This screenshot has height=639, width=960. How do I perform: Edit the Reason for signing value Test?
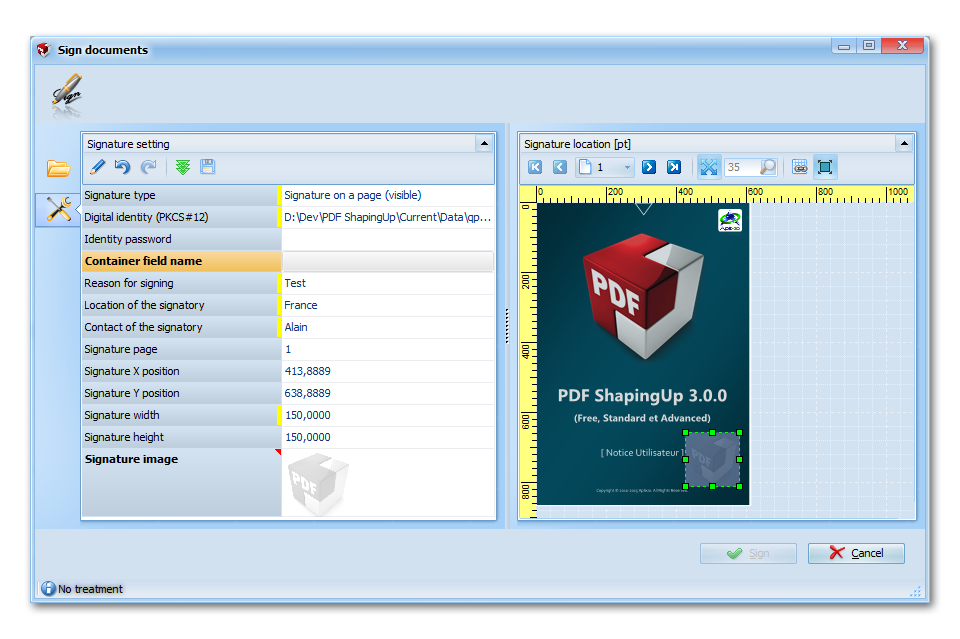coord(388,283)
